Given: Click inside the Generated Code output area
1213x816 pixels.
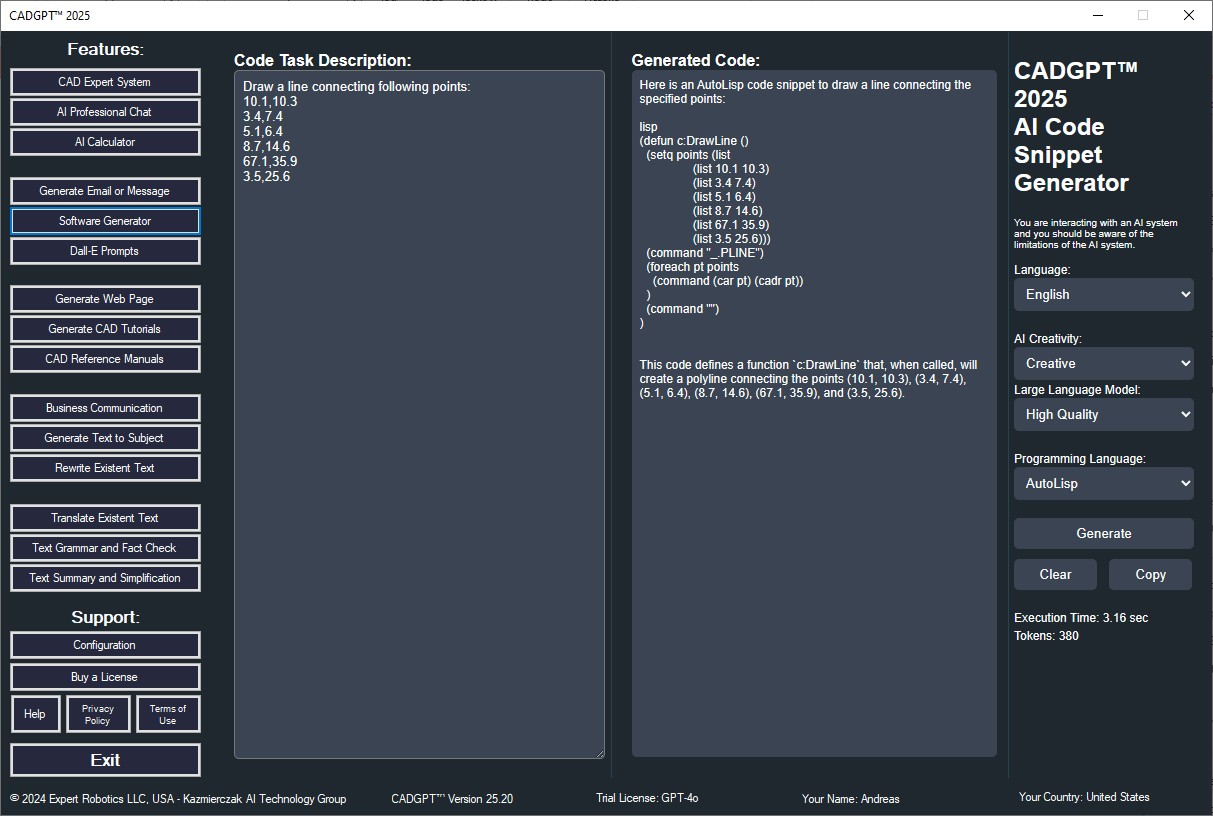Looking at the screenshot, I should coord(814,414).
